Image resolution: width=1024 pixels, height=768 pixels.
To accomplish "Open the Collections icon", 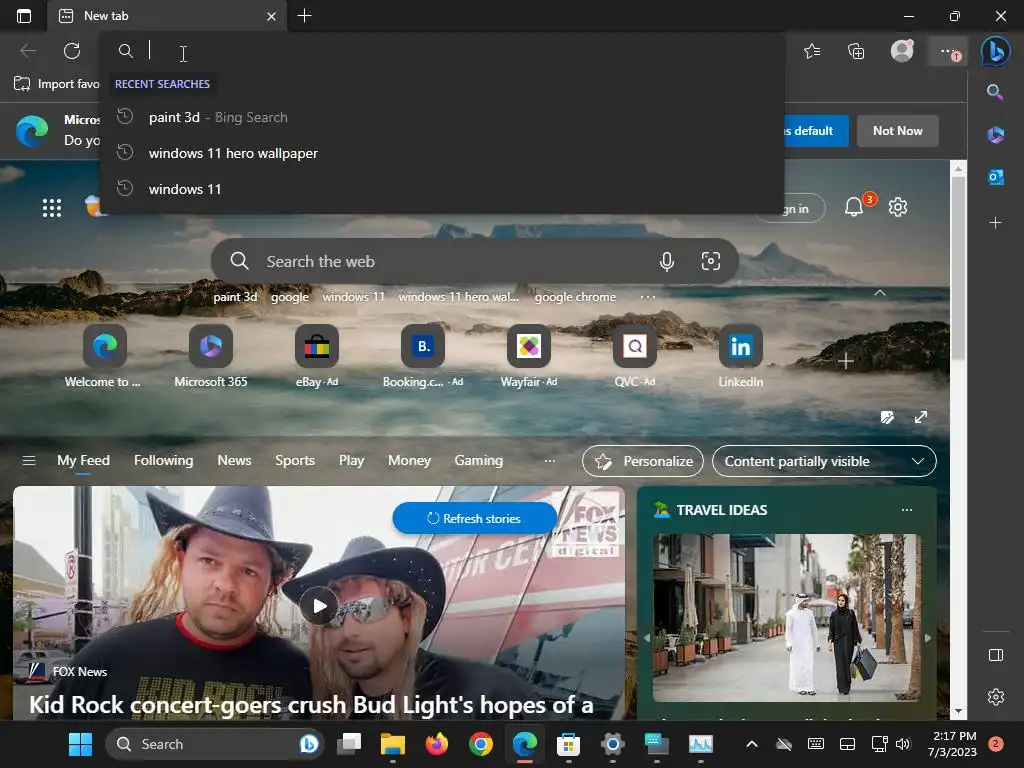I will point(856,51).
